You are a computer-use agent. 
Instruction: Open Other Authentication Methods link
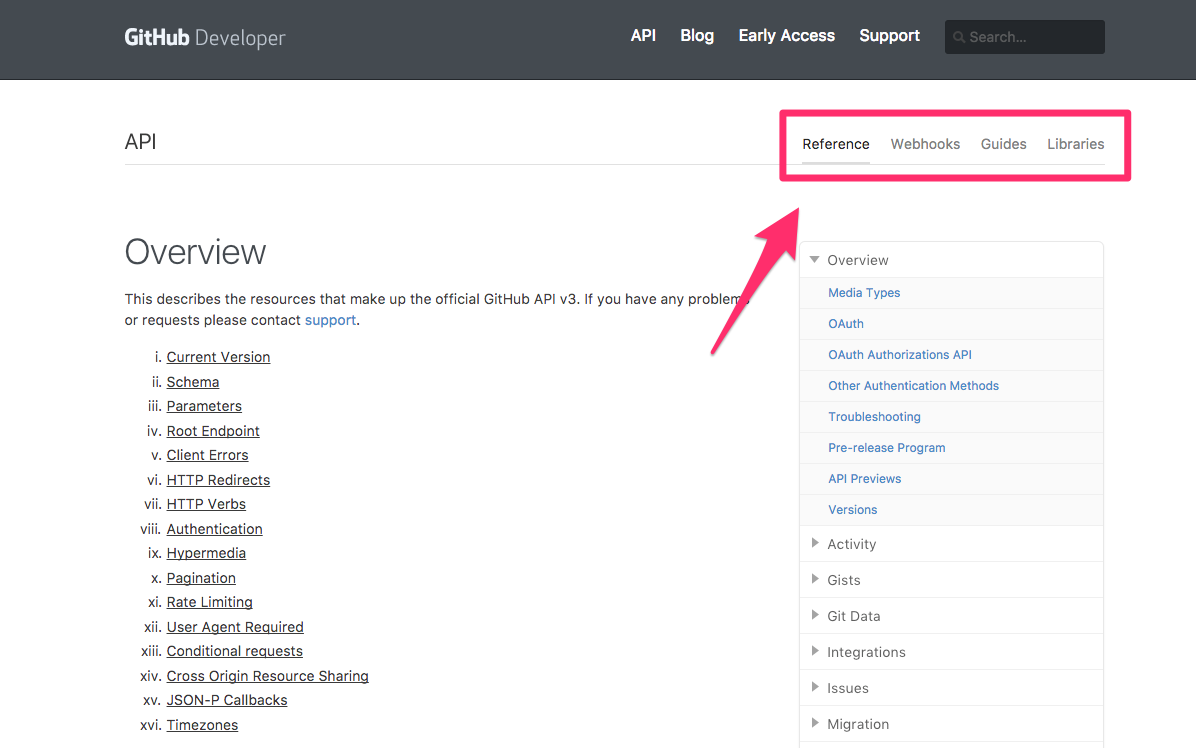pyautogui.click(x=913, y=386)
